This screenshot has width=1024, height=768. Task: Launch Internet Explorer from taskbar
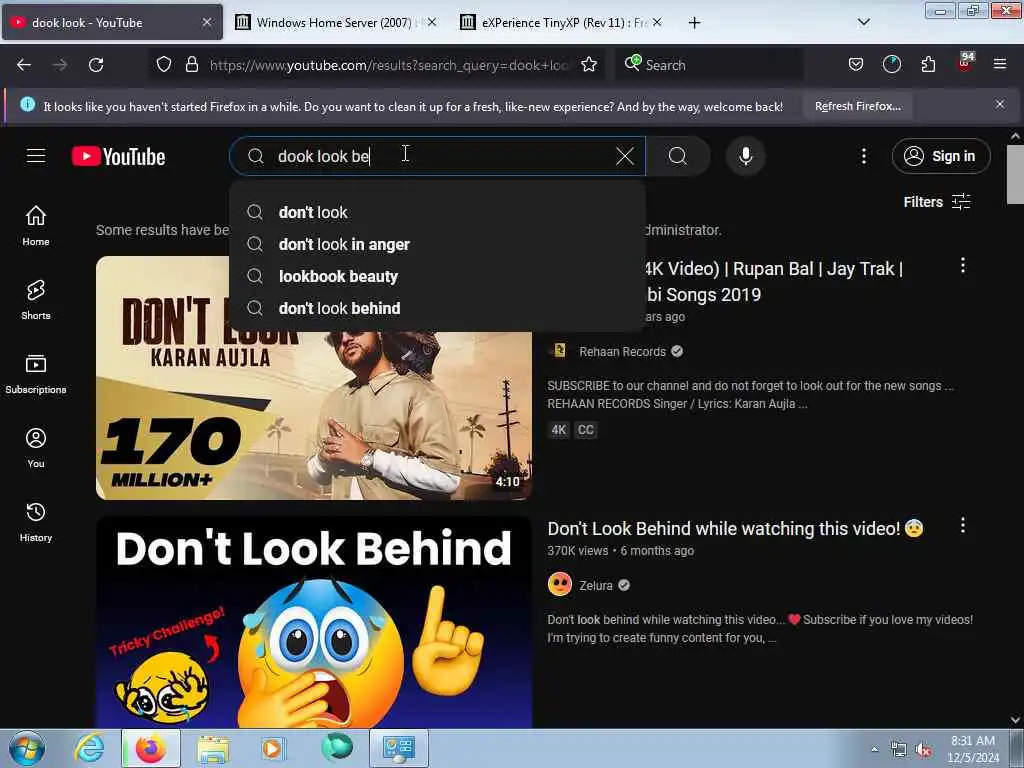coord(88,748)
